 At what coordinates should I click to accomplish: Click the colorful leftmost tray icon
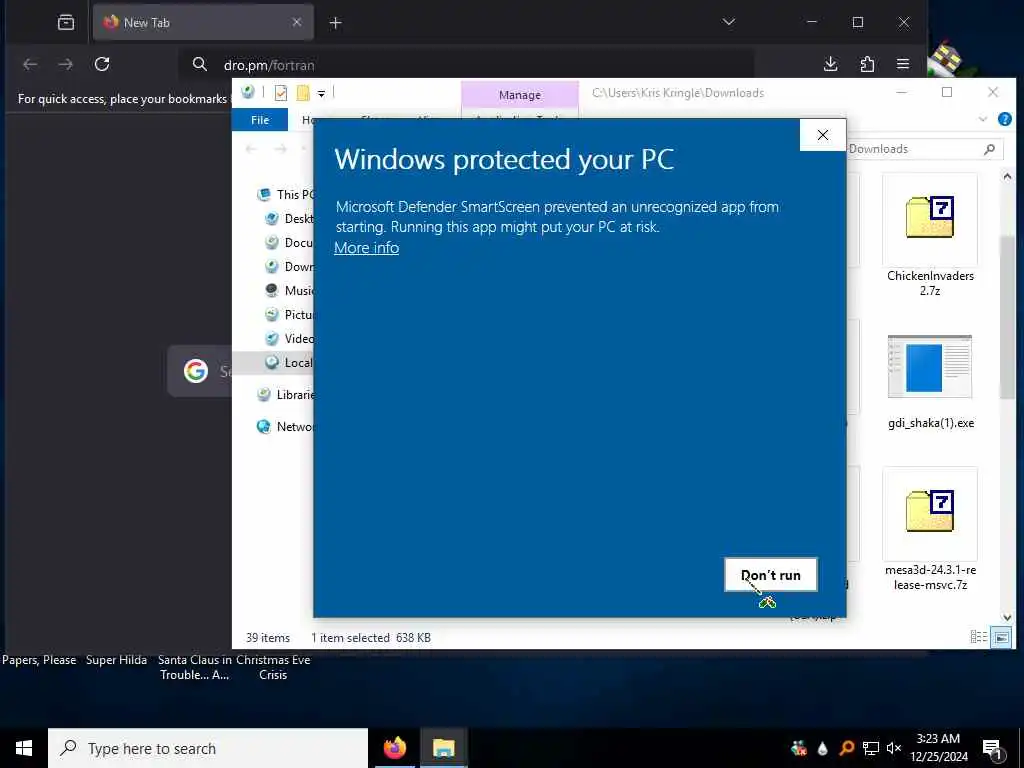pyautogui.click(x=799, y=748)
